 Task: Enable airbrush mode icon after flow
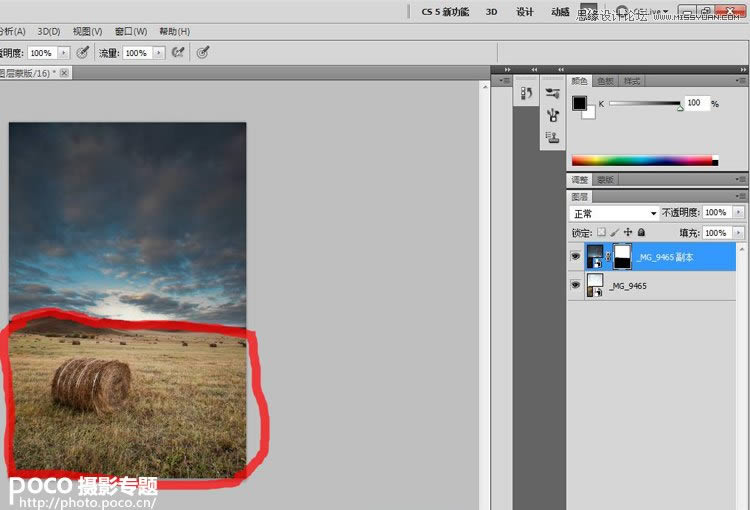tap(178, 53)
